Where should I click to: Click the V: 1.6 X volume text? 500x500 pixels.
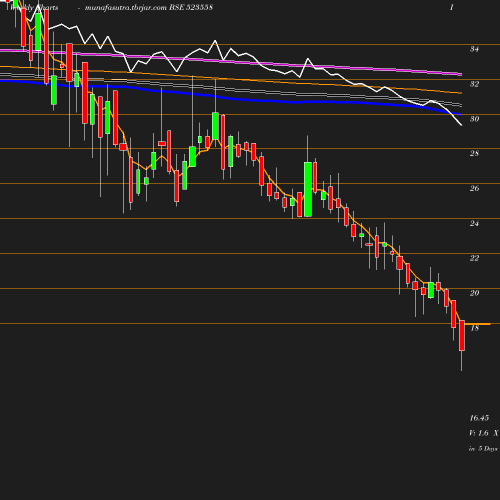coord(484,433)
